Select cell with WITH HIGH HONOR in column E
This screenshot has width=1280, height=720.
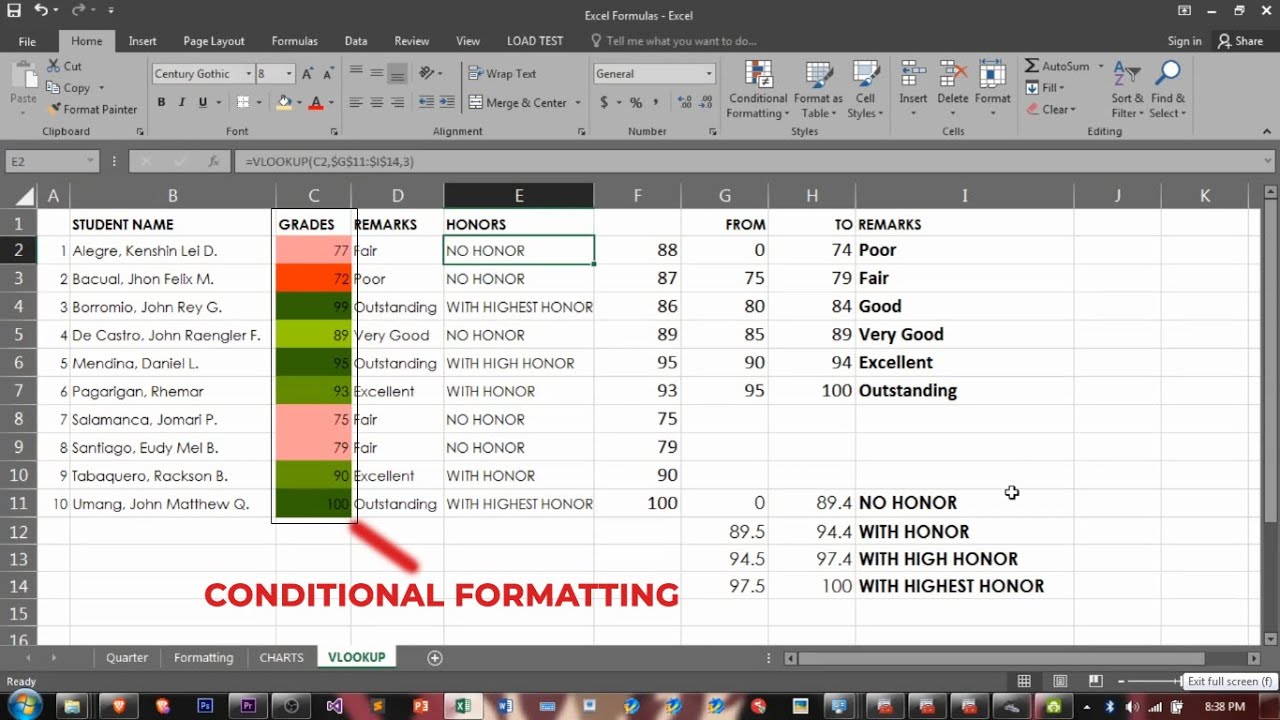point(518,363)
